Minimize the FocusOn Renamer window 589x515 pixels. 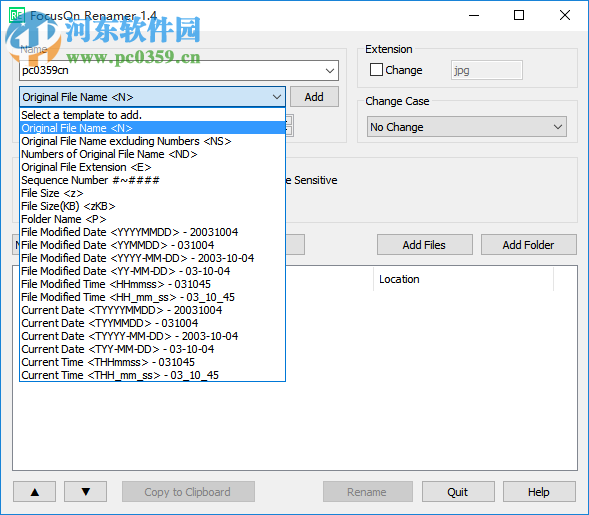click(x=474, y=15)
